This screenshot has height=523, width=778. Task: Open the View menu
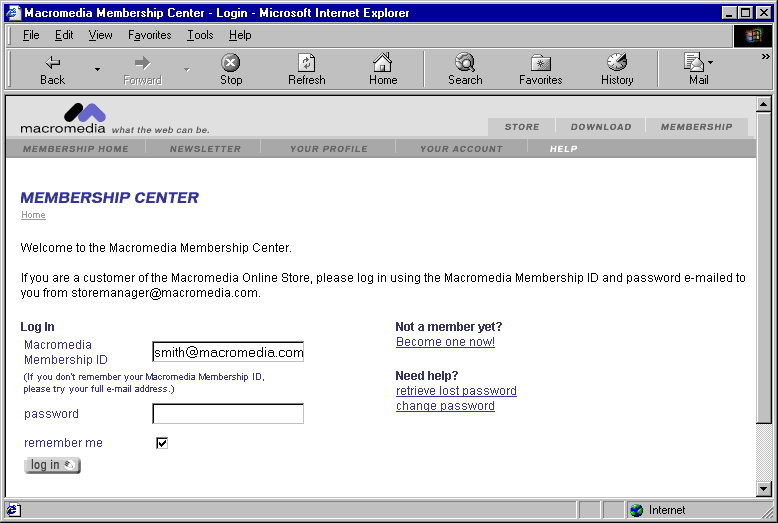pyautogui.click(x=100, y=35)
